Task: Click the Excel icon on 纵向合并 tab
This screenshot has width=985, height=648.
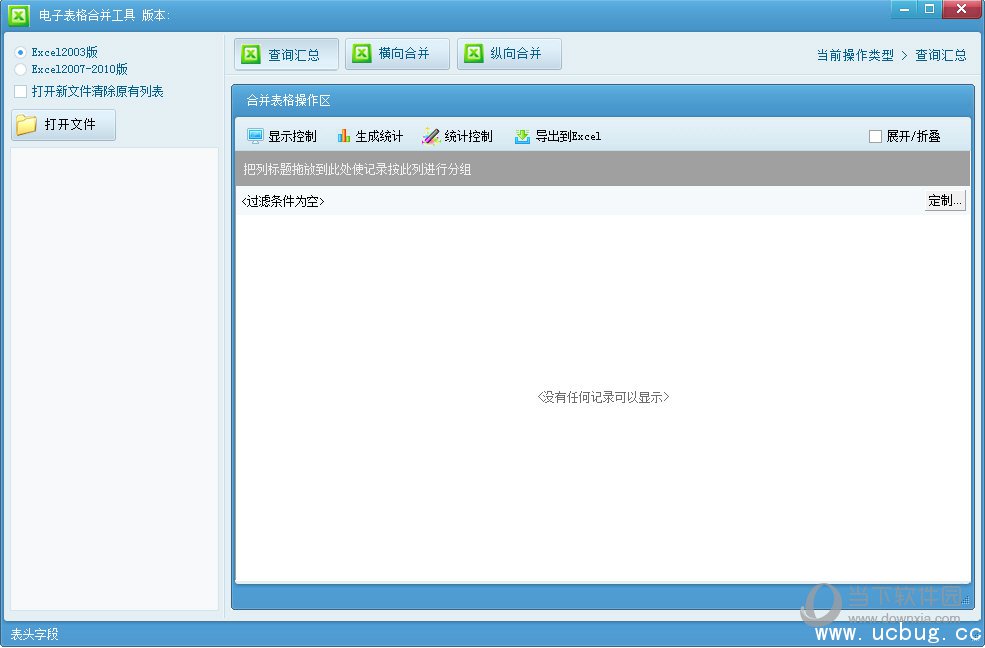Action: tap(472, 54)
